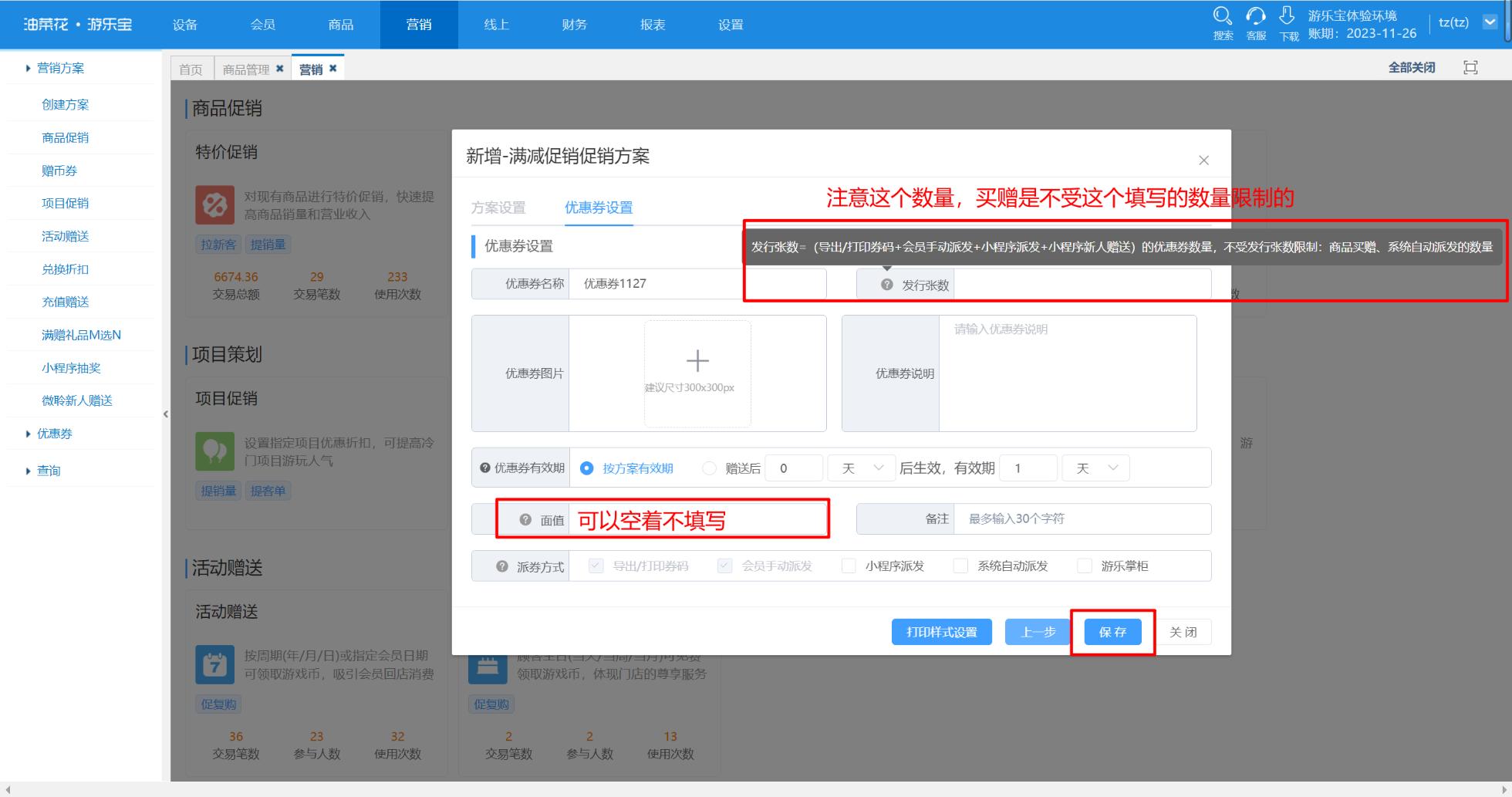Enable 系统自动派发 checkbox

pos(960,566)
